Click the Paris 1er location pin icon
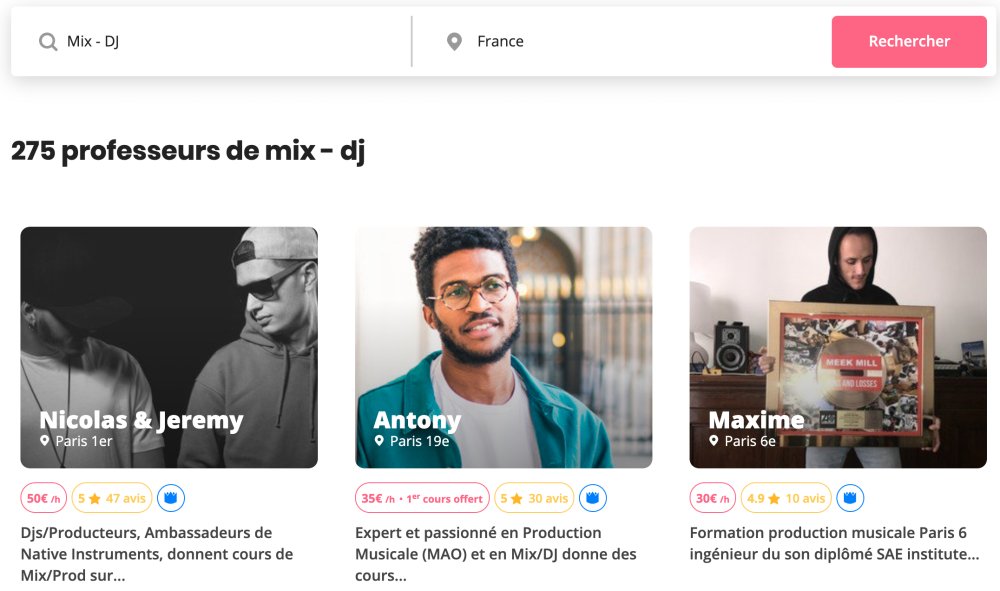The width and height of the screenshot is (1000, 591). (x=45, y=441)
